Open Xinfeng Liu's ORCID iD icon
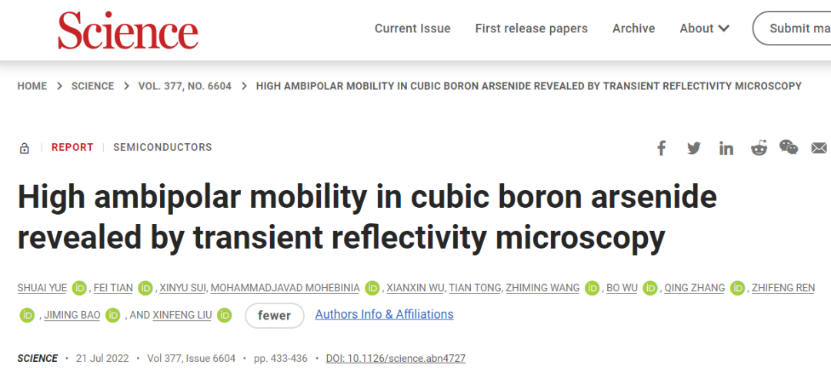The height and width of the screenshot is (368, 831). (225, 315)
